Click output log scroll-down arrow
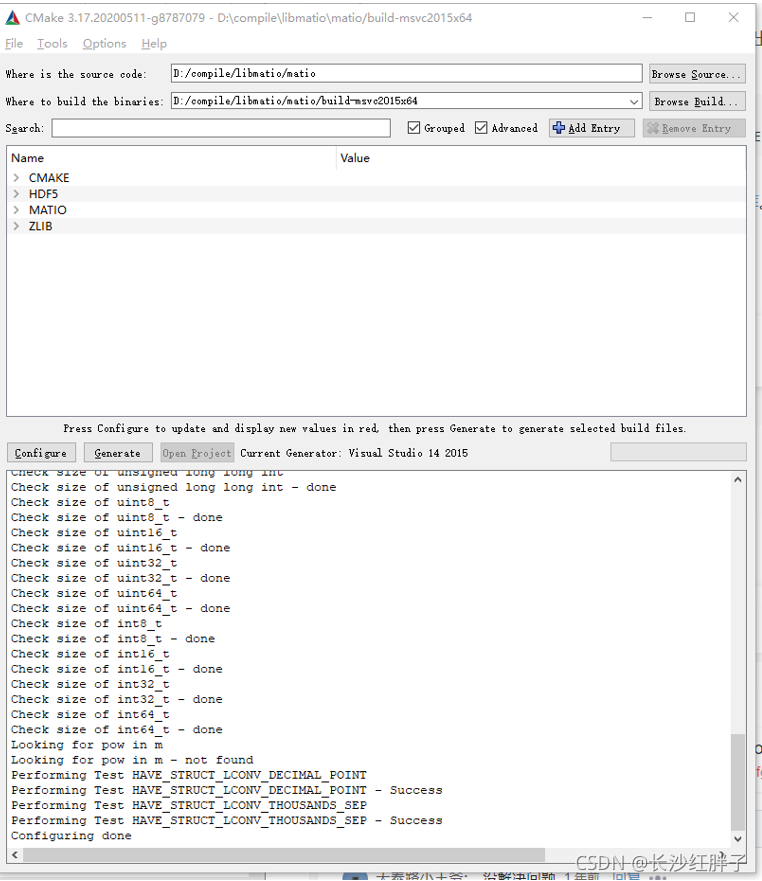Image resolution: width=762 pixels, height=881 pixels. pyautogui.click(x=738, y=838)
